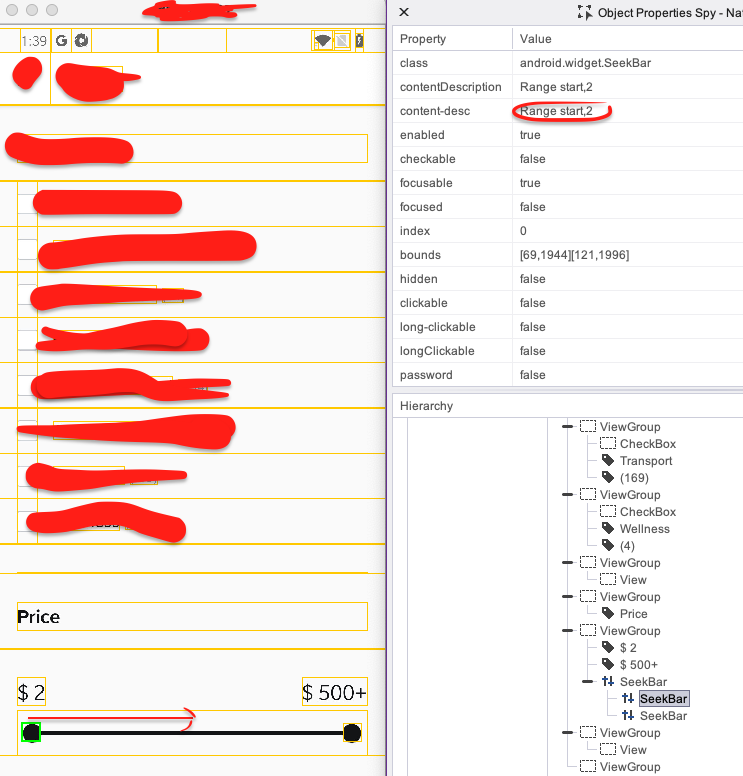Collapse the parent SeekBar node
The height and width of the screenshot is (776, 743).
pyautogui.click(x=587, y=681)
